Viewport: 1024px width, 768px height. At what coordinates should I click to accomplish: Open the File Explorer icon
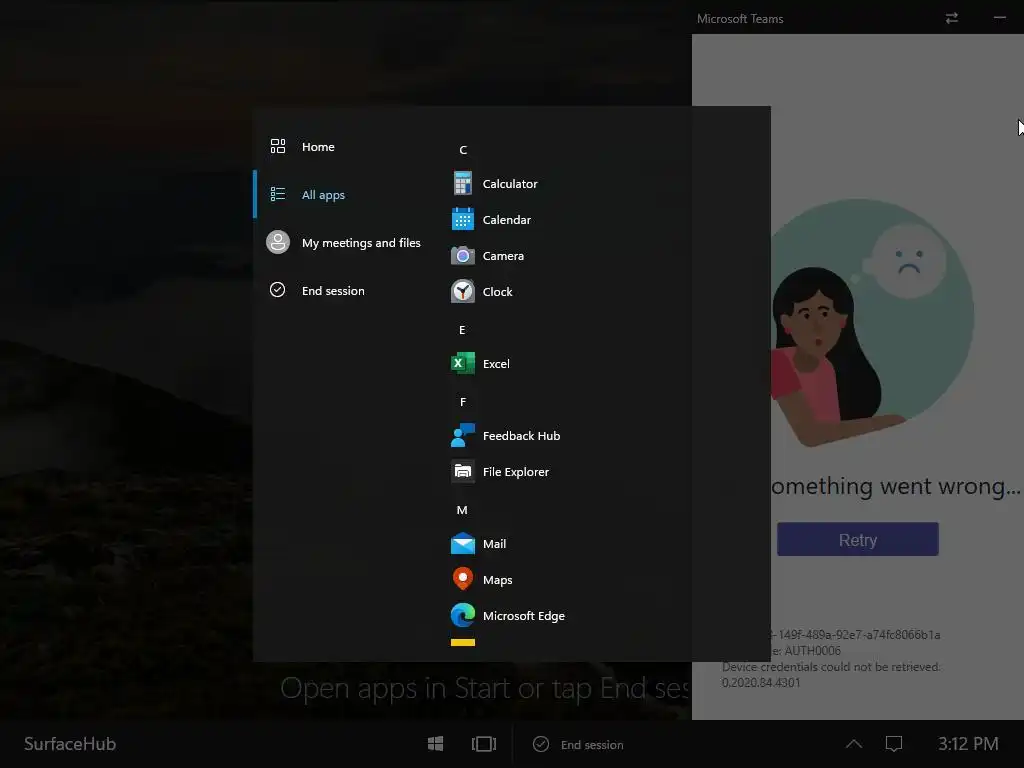(x=462, y=471)
